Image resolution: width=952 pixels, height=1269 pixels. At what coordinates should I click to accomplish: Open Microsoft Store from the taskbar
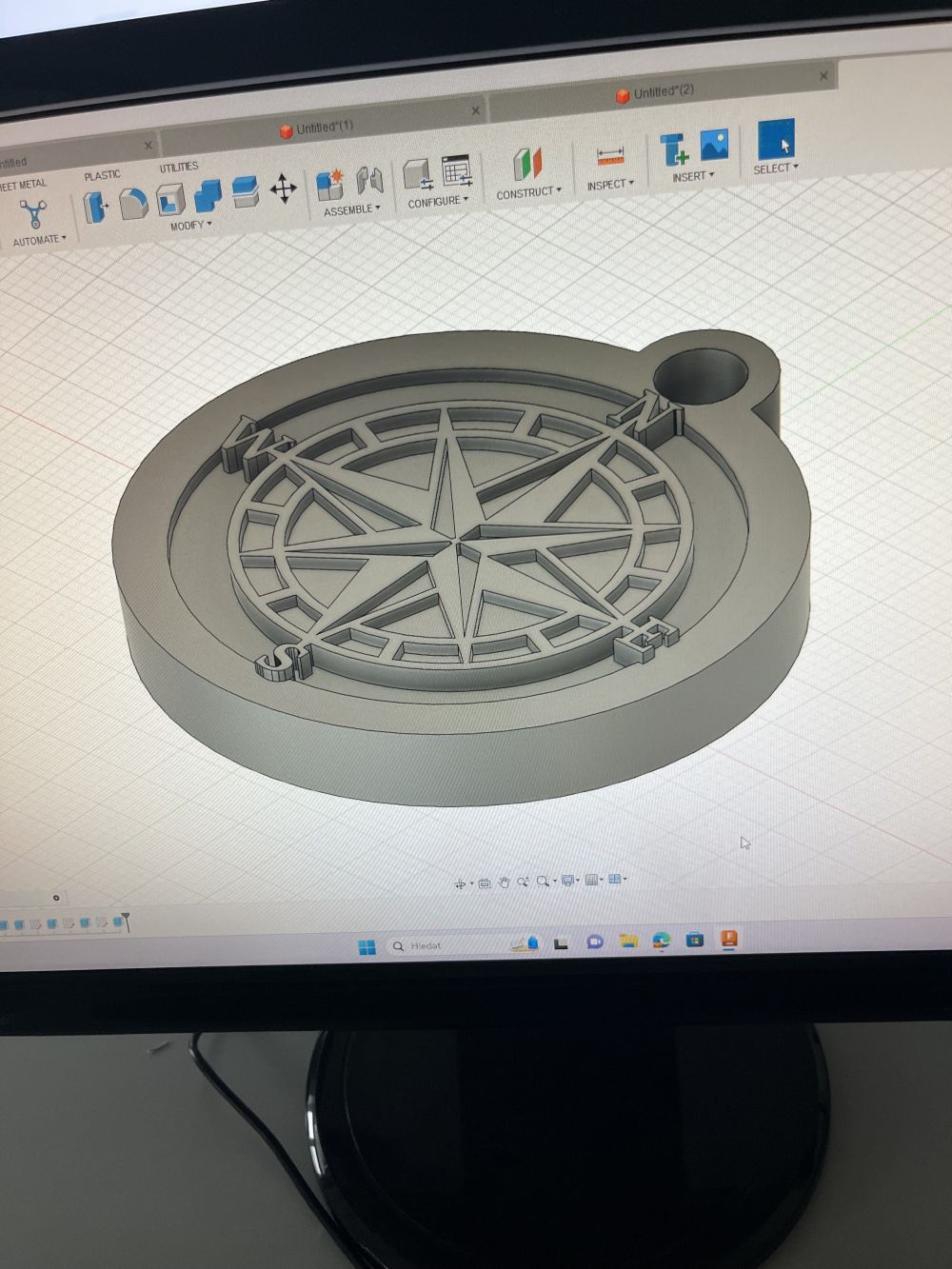coord(695,940)
